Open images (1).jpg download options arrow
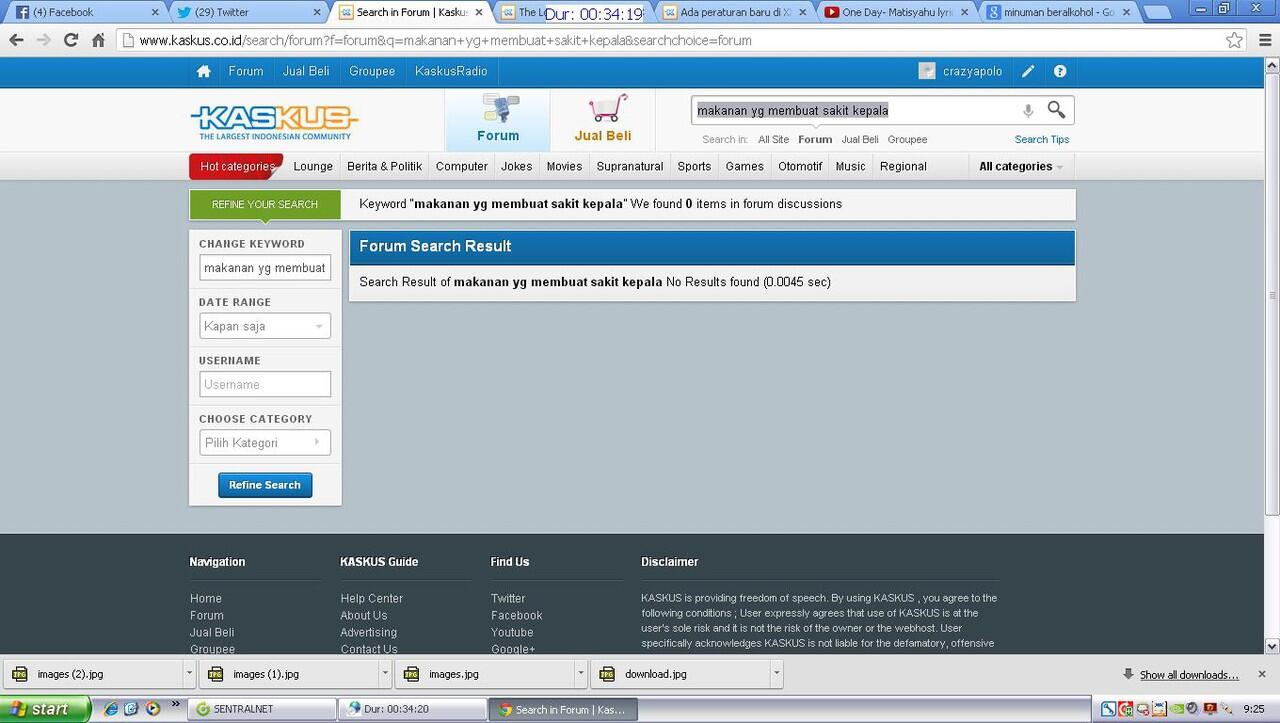The width and height of the screenshot is (1280, 723). (384, 674)
